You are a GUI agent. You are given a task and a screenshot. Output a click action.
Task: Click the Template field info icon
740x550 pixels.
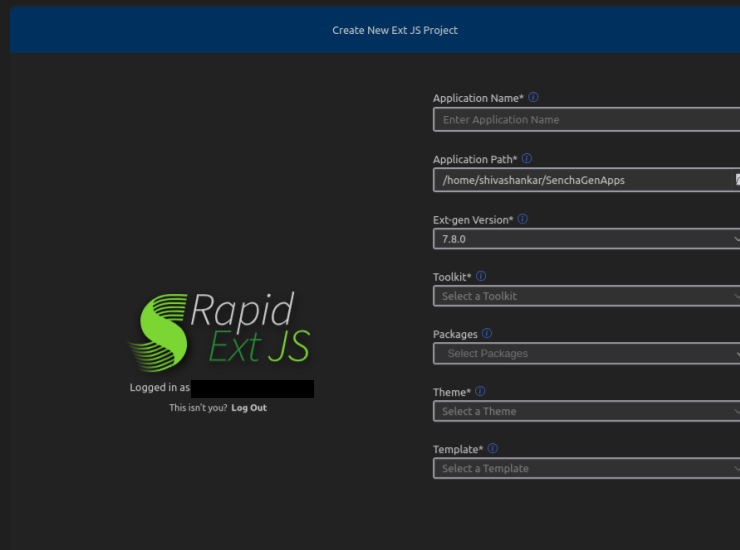[x=493, y=449]
